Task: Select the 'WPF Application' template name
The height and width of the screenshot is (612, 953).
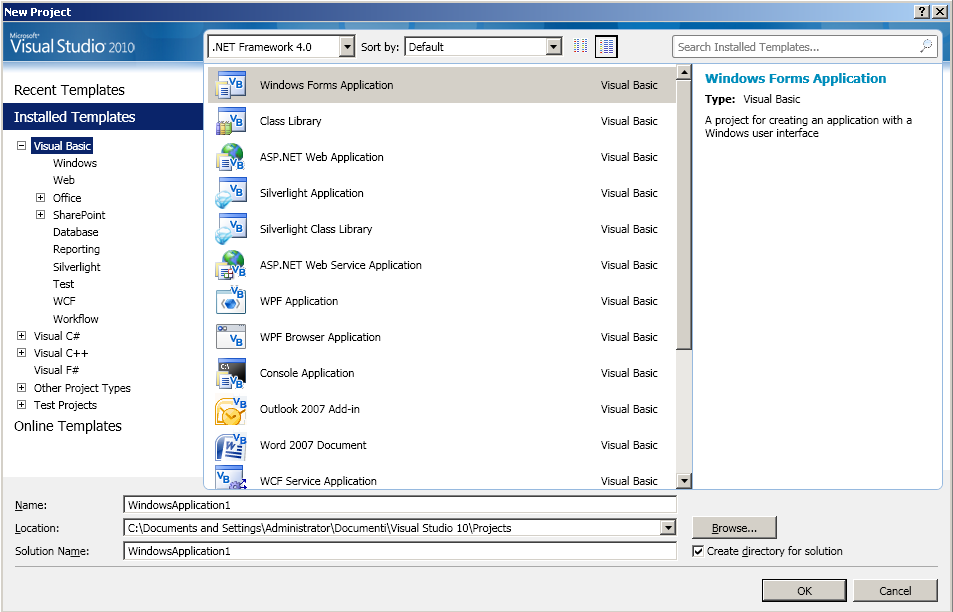Action: point(299,301)
